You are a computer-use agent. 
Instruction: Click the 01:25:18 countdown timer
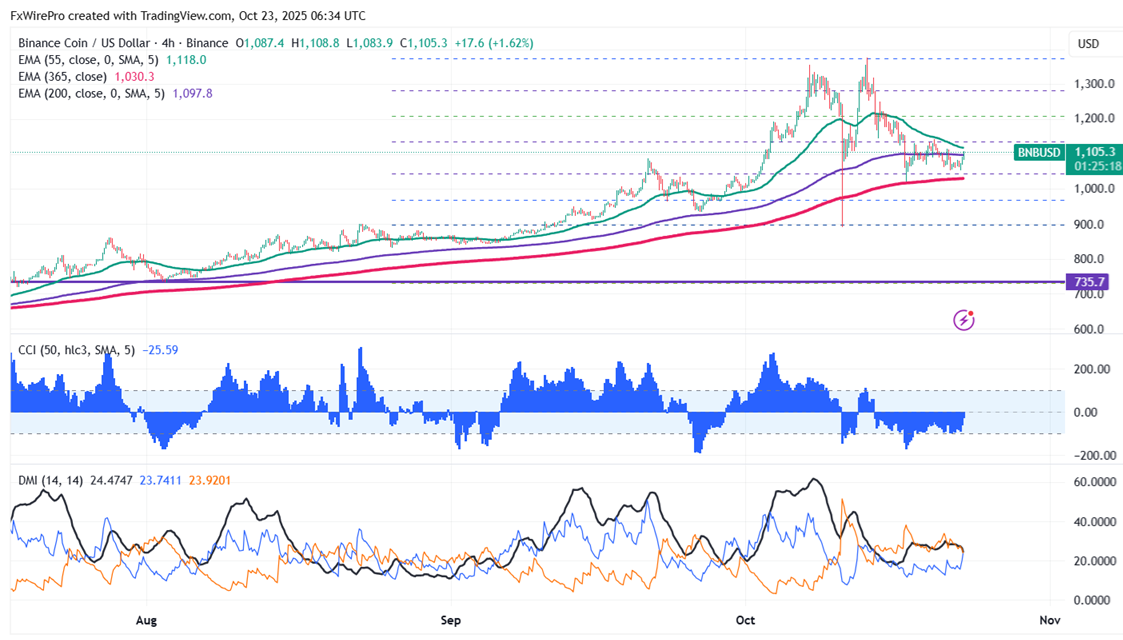point(1098,166)
